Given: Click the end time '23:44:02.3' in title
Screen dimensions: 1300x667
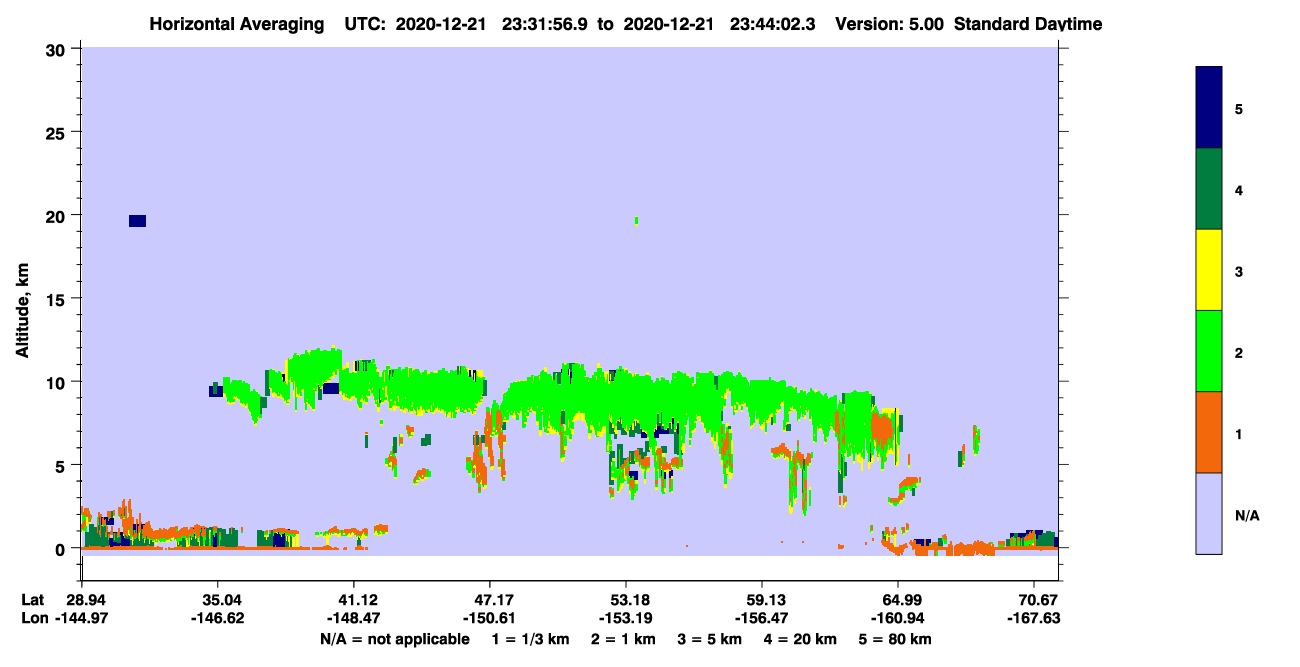Looking at the screenshot, I should [x=771, y=24].
